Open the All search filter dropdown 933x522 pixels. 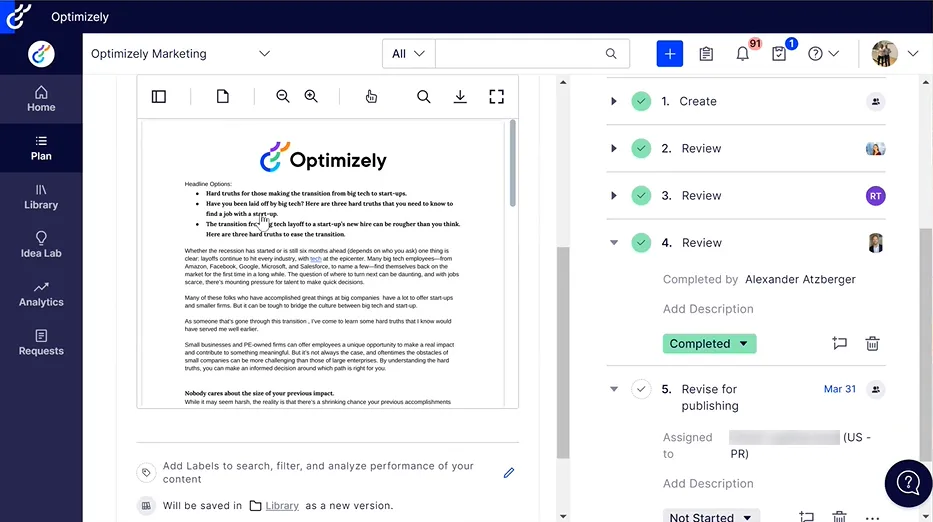pyautogui.click(x=408, y=54)
